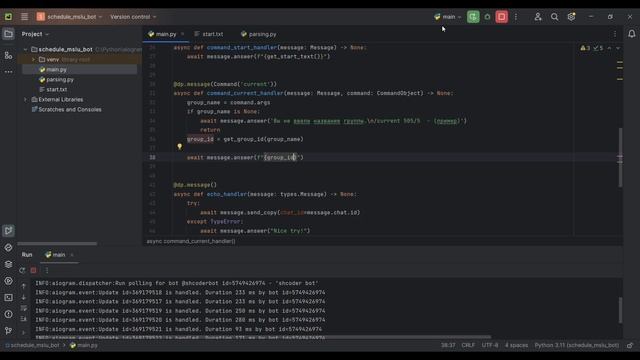The height and width of the screenshot is (360, 640).
Task: Close the main.py editor tab
Action: click(182, 34)
